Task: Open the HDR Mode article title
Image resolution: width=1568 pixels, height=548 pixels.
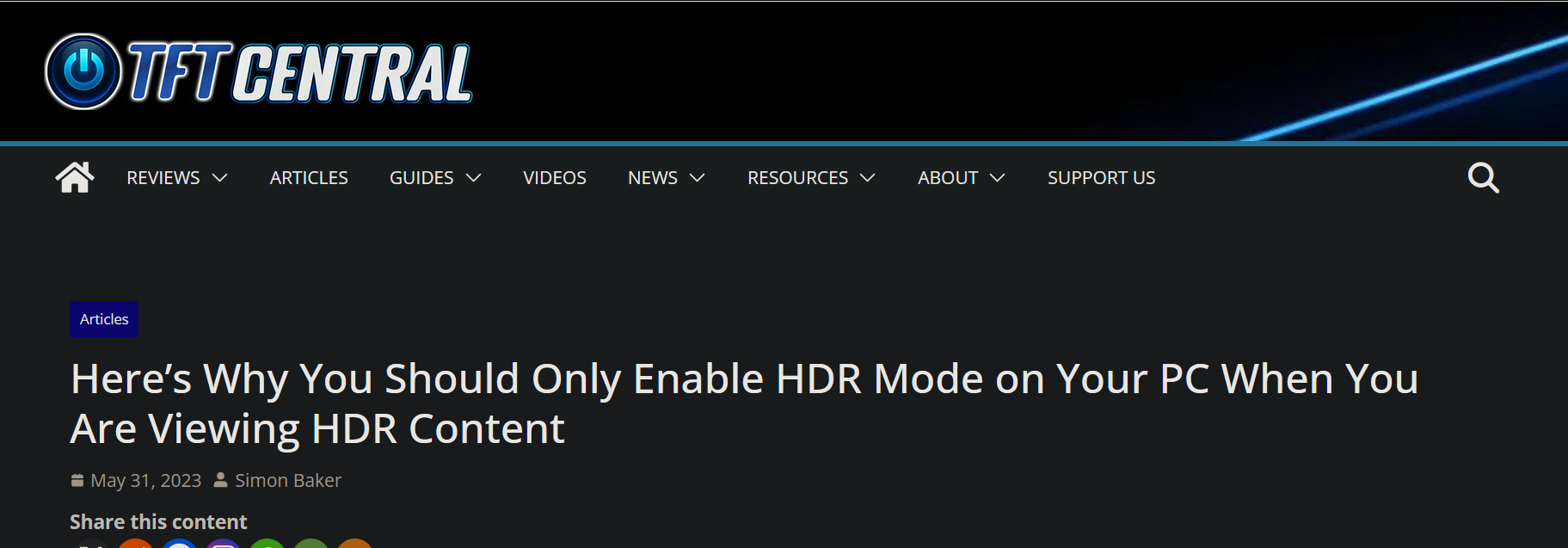Action: (x=744, y=403)
